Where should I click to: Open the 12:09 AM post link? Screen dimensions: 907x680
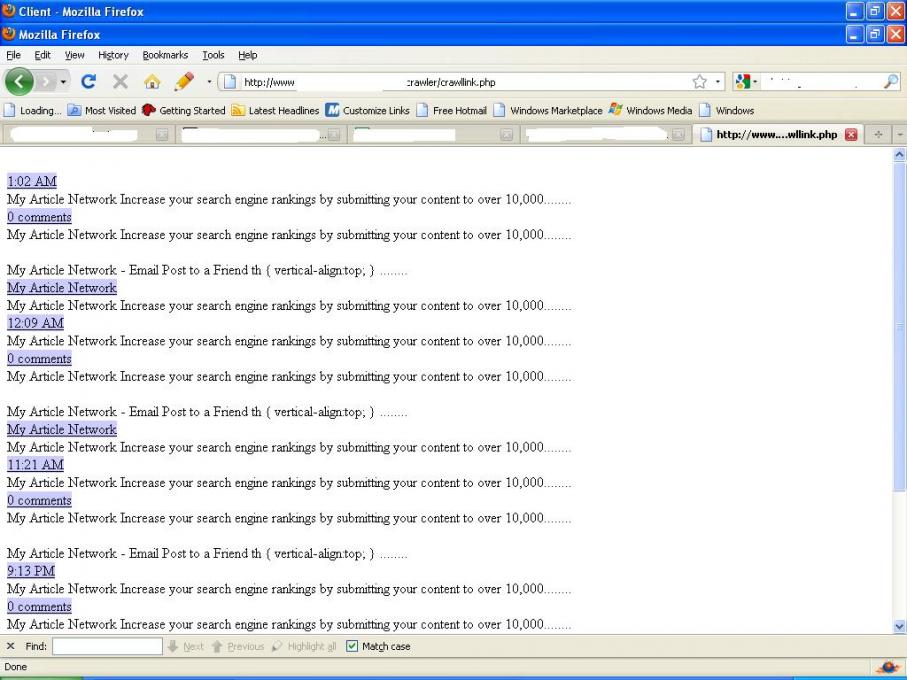pos(35,323)
